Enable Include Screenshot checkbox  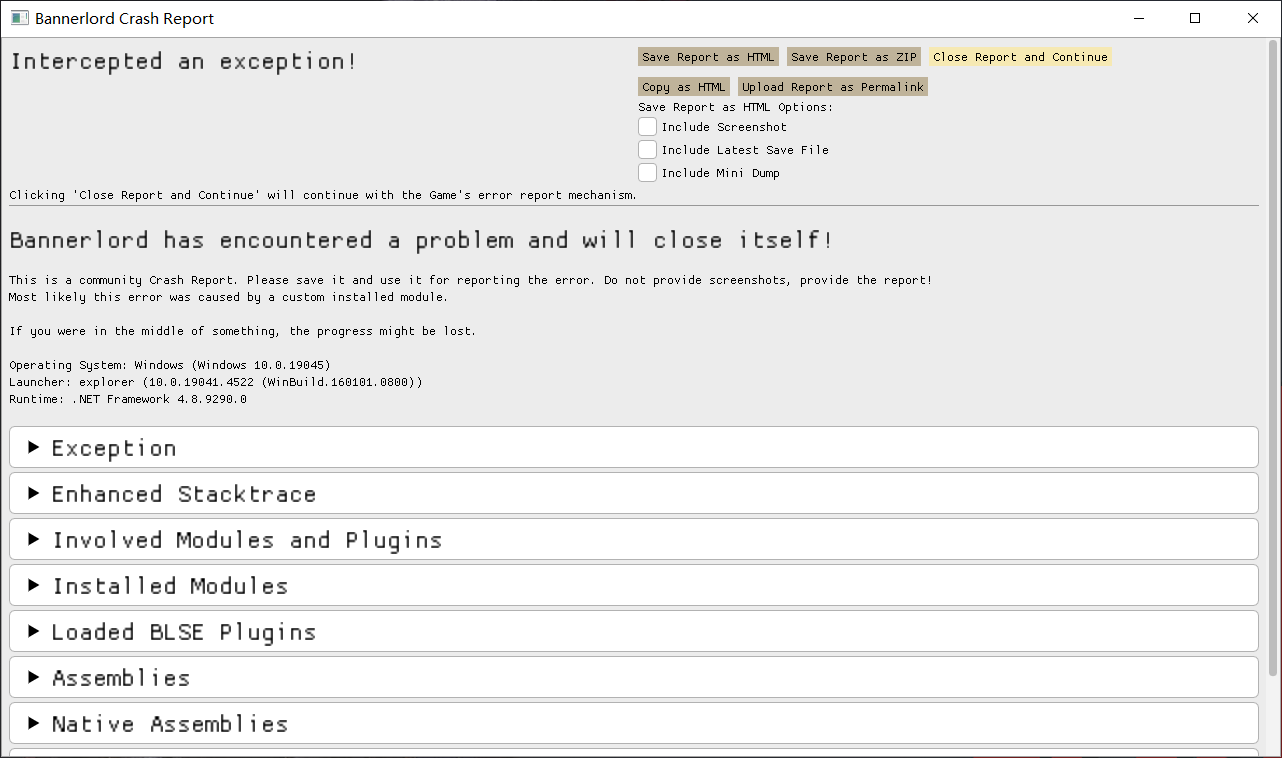pos(648,127)
